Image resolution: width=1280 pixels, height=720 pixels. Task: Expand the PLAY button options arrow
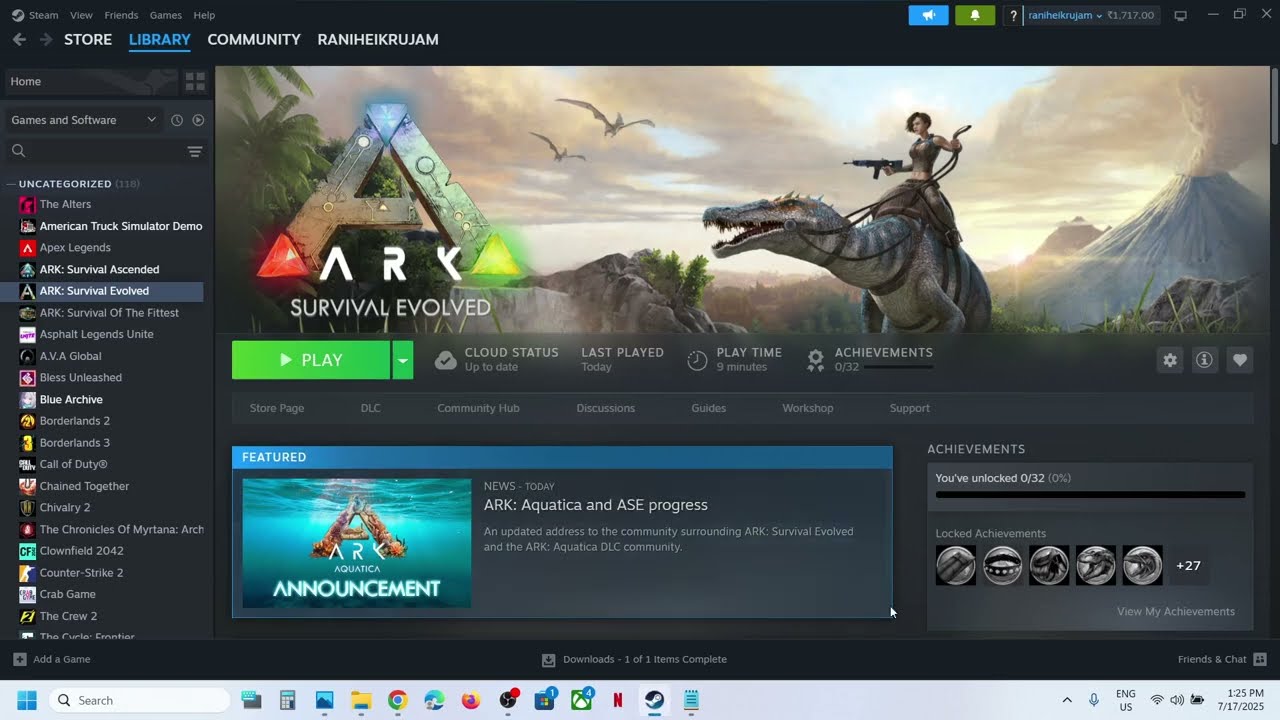(x=402, y=360)
